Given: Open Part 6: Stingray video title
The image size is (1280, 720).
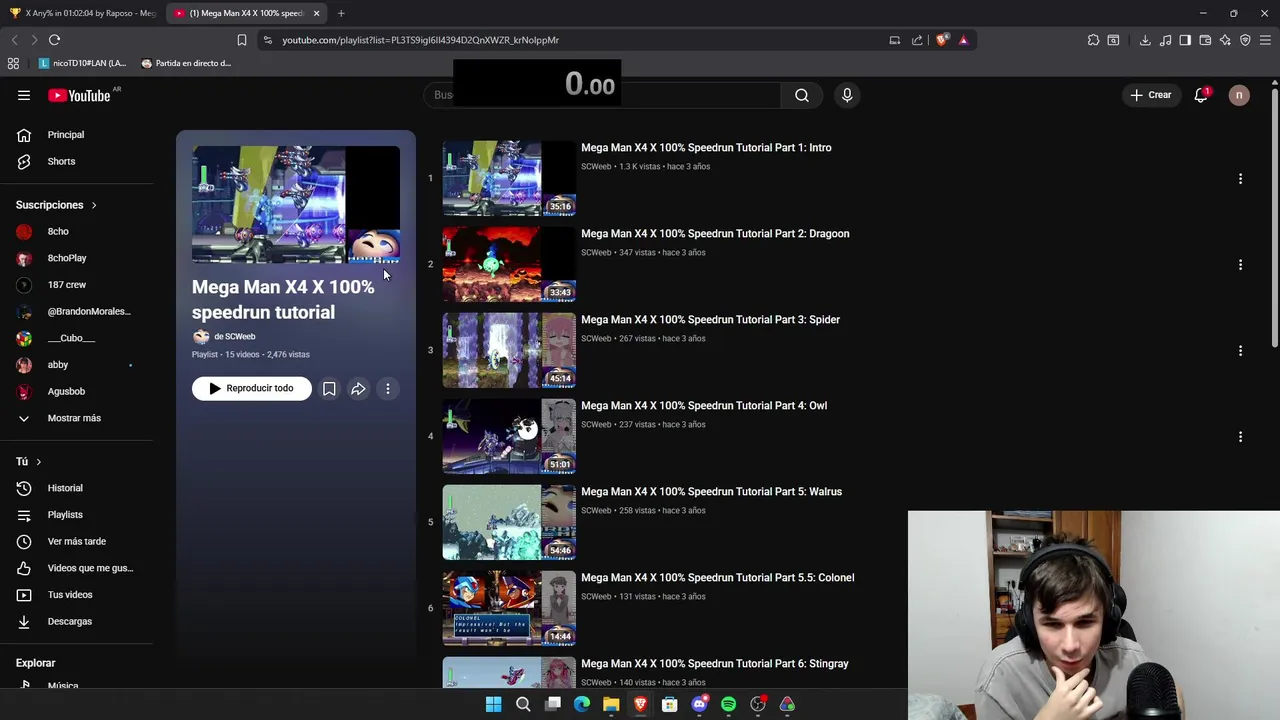Looking at the screenshot, I should 715,664.
